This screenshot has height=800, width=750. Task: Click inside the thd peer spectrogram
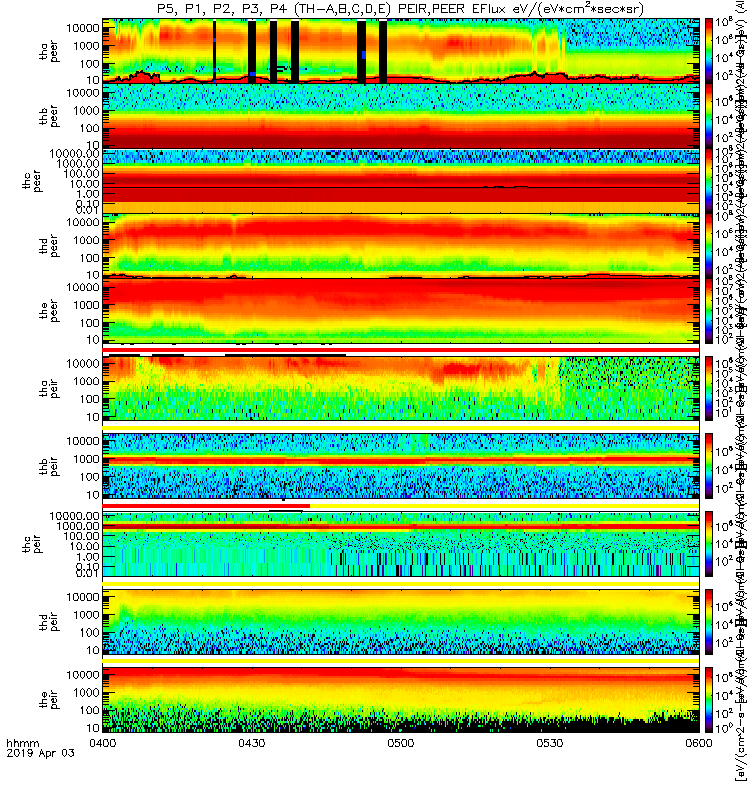[x=401, y=246]
